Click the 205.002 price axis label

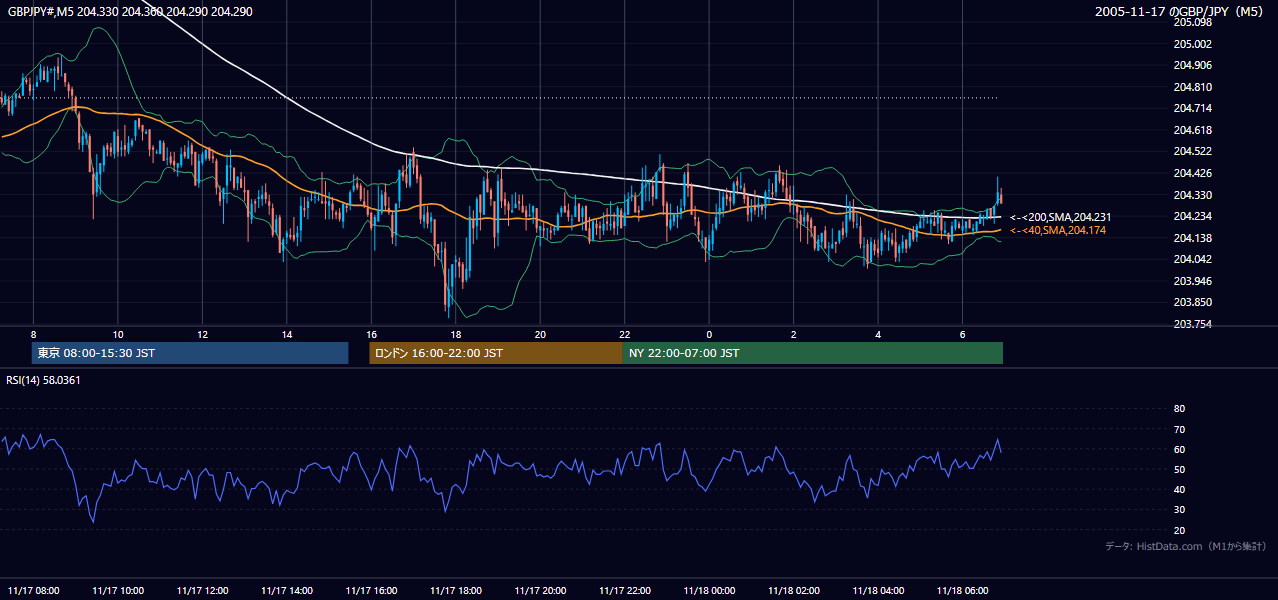click(x=1192, y=44)
